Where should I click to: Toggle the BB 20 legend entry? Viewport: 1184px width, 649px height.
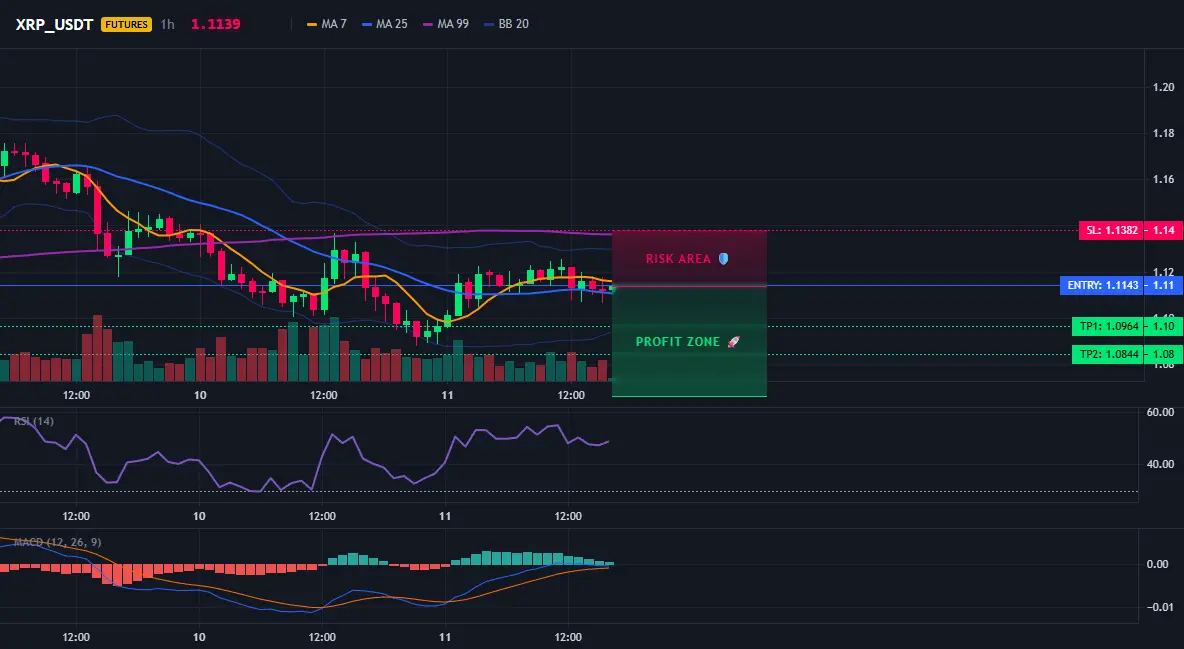(x=506, y=24)
